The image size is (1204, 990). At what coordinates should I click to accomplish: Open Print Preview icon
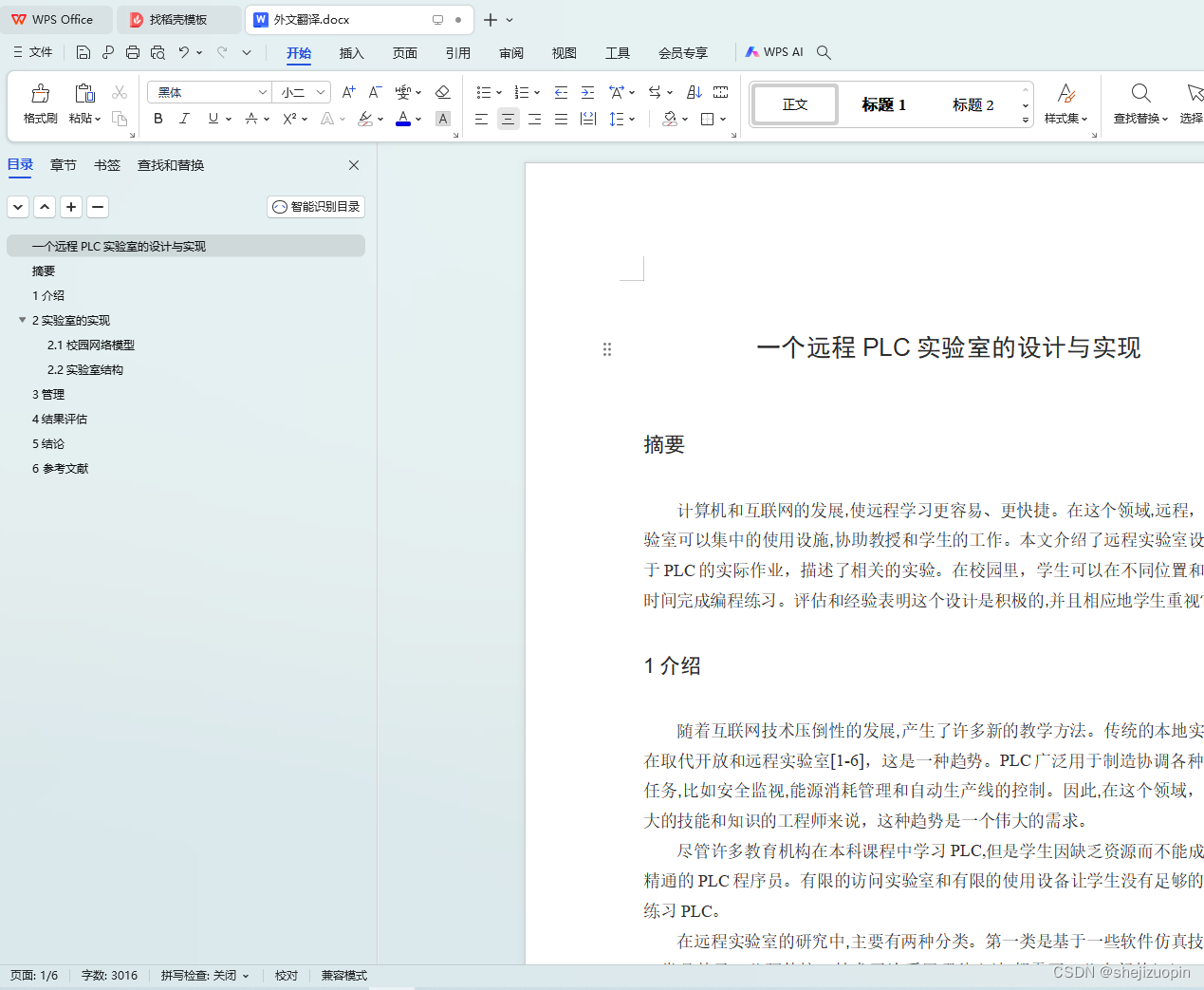pyautogui.click(x=157, y=52)
